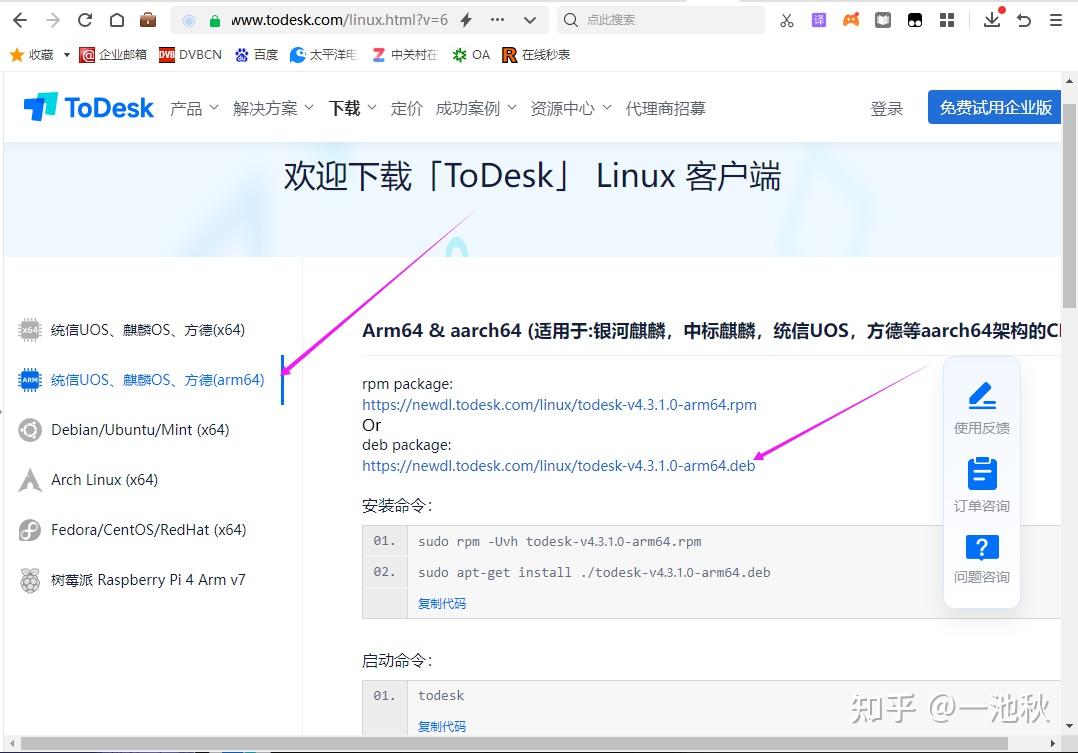
Task: Open the purple translate extension icon
Action: tap(819, 20)
